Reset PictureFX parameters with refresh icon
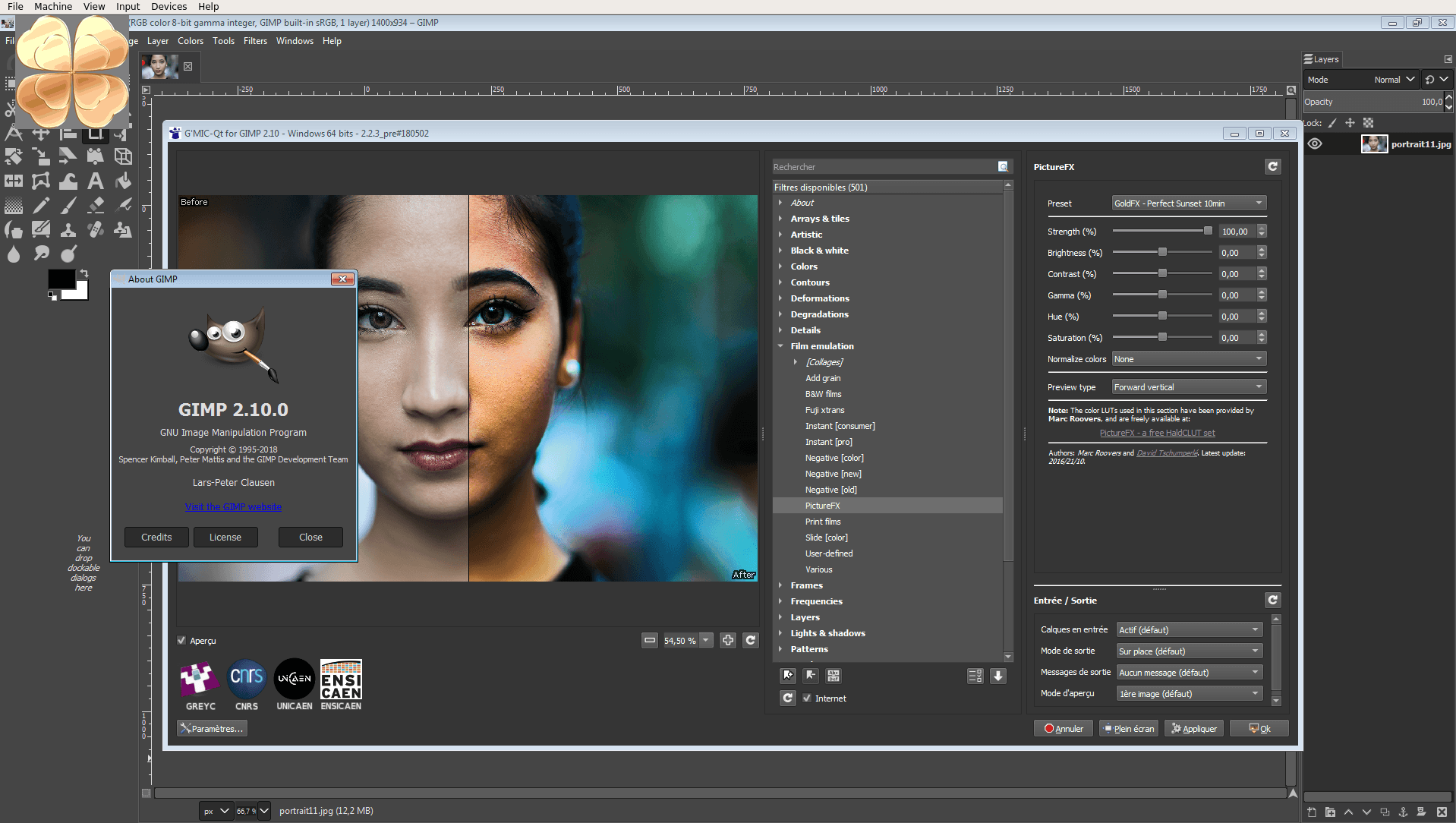The width and height of the screenshot is (1456, 823). (1273, 166)
